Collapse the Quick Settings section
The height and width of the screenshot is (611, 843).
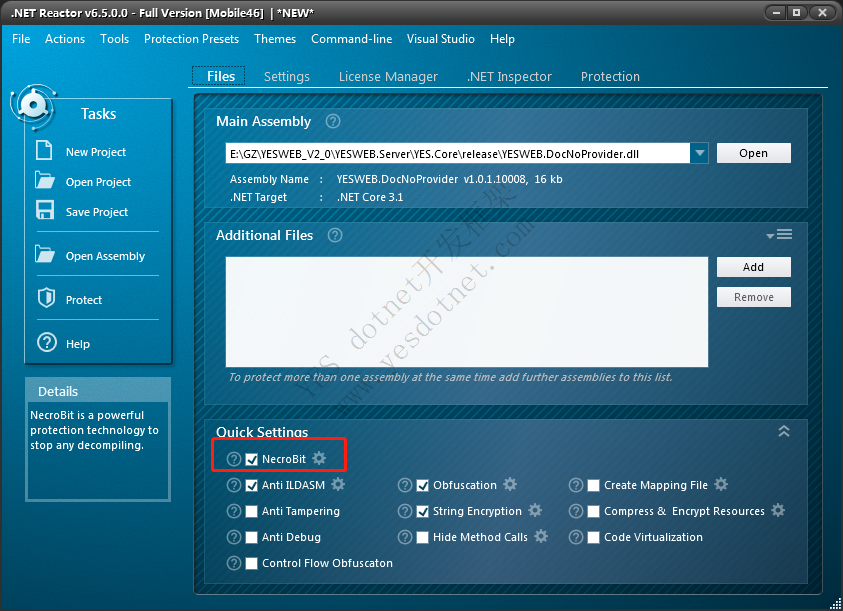(784, 431)
